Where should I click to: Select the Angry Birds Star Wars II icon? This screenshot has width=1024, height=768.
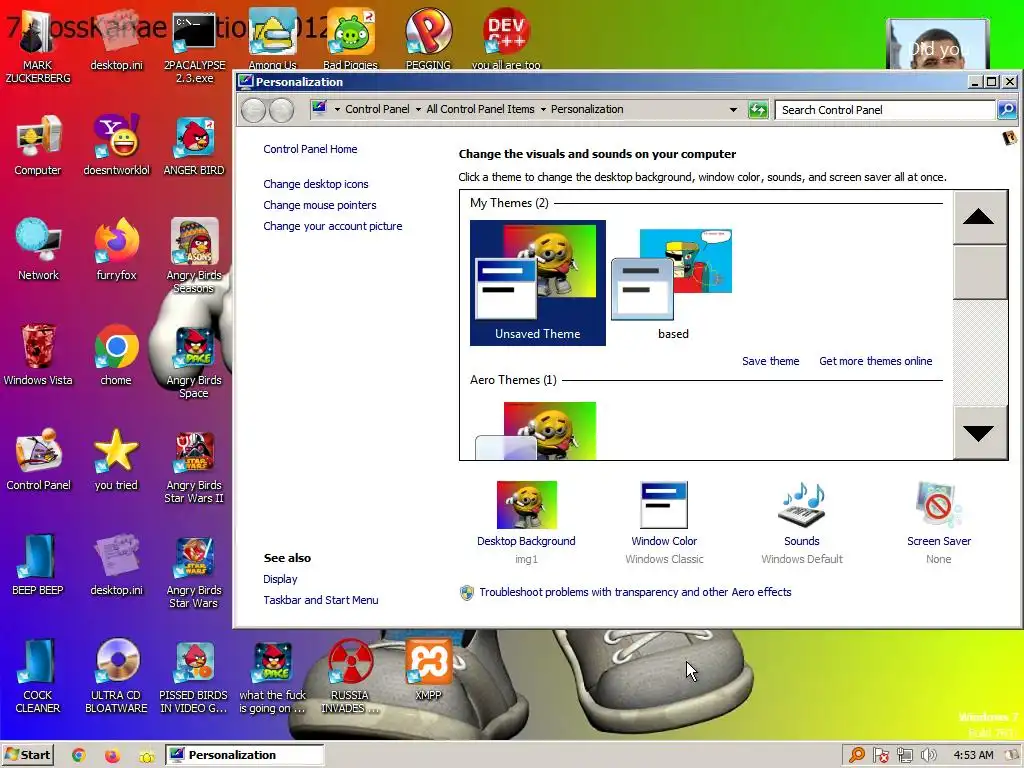[x=194, y=466]
